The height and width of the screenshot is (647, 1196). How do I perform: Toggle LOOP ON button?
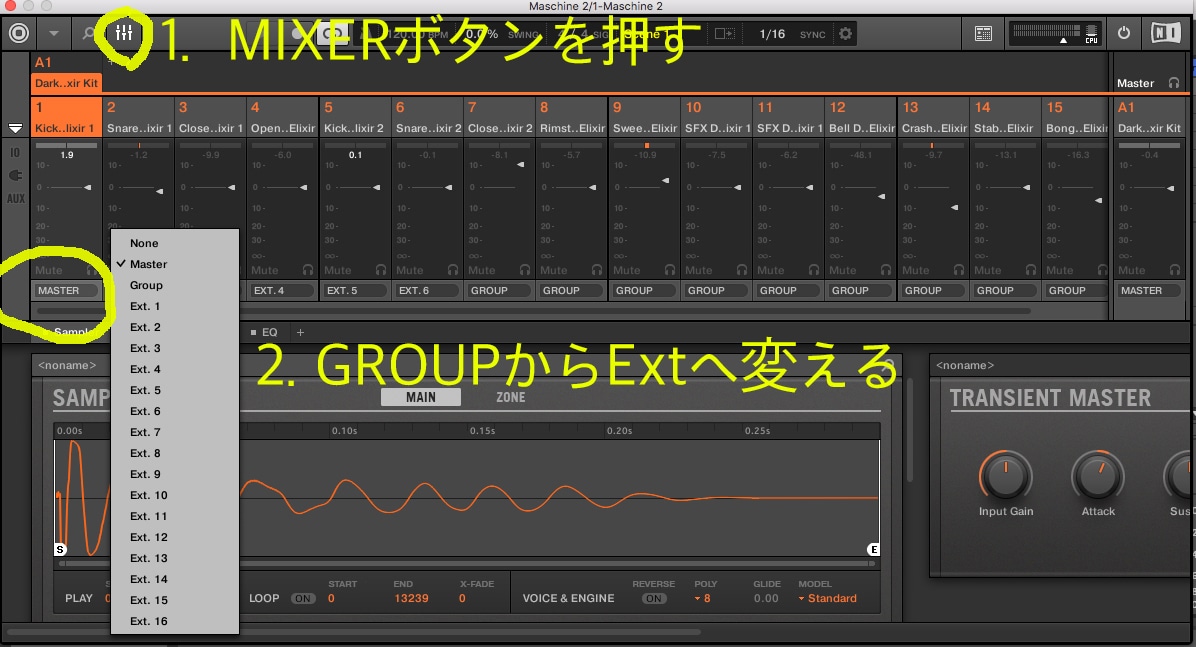(x=303, y=599)
